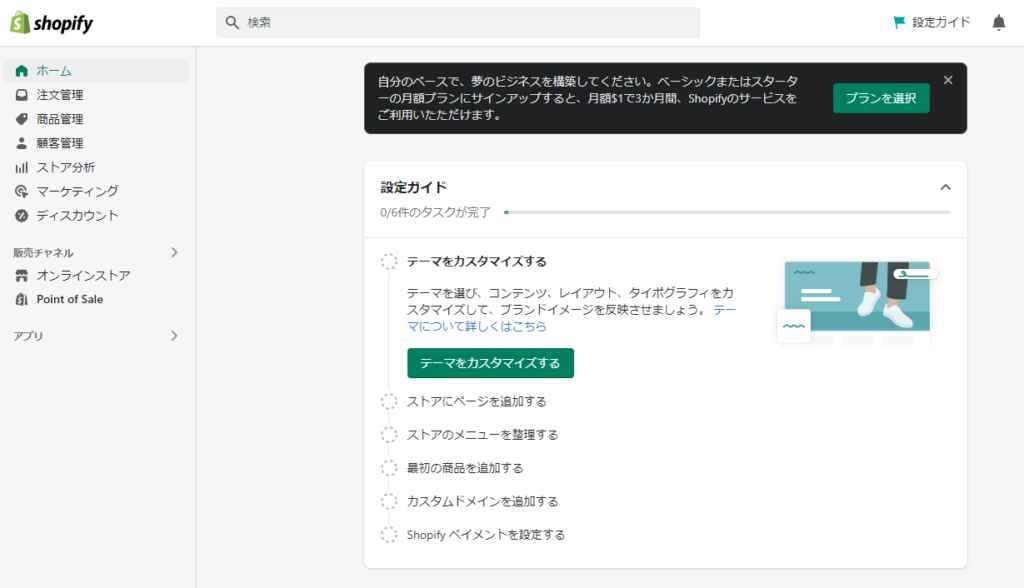Click the プランを選択 button
This screenshot has width=1024, height=588.
[881, 98]
